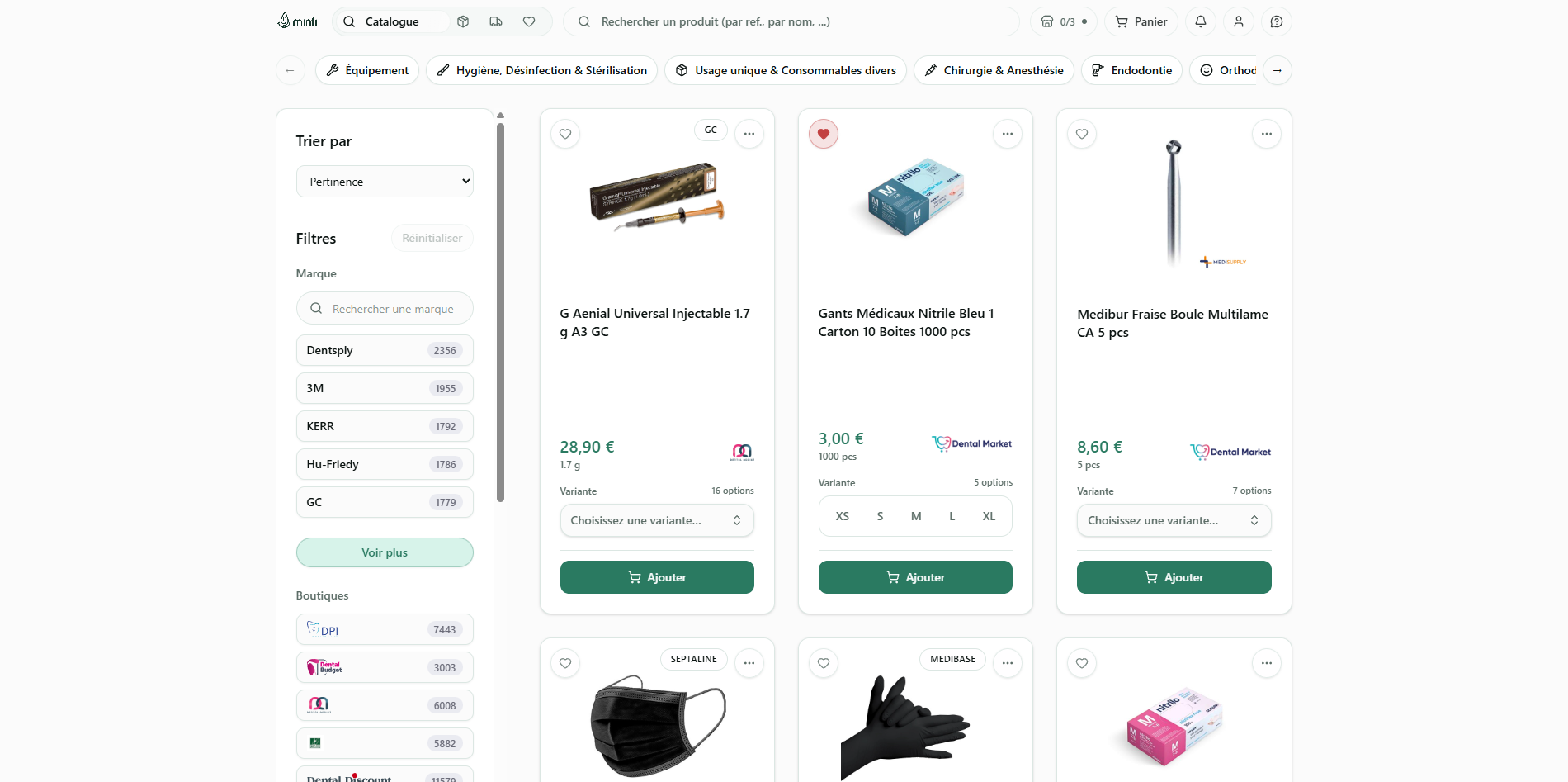Expand variant selector for Medibur Fraise Boule
The width and height of the screenshot is (1568, 782).
coord(1174,520)
